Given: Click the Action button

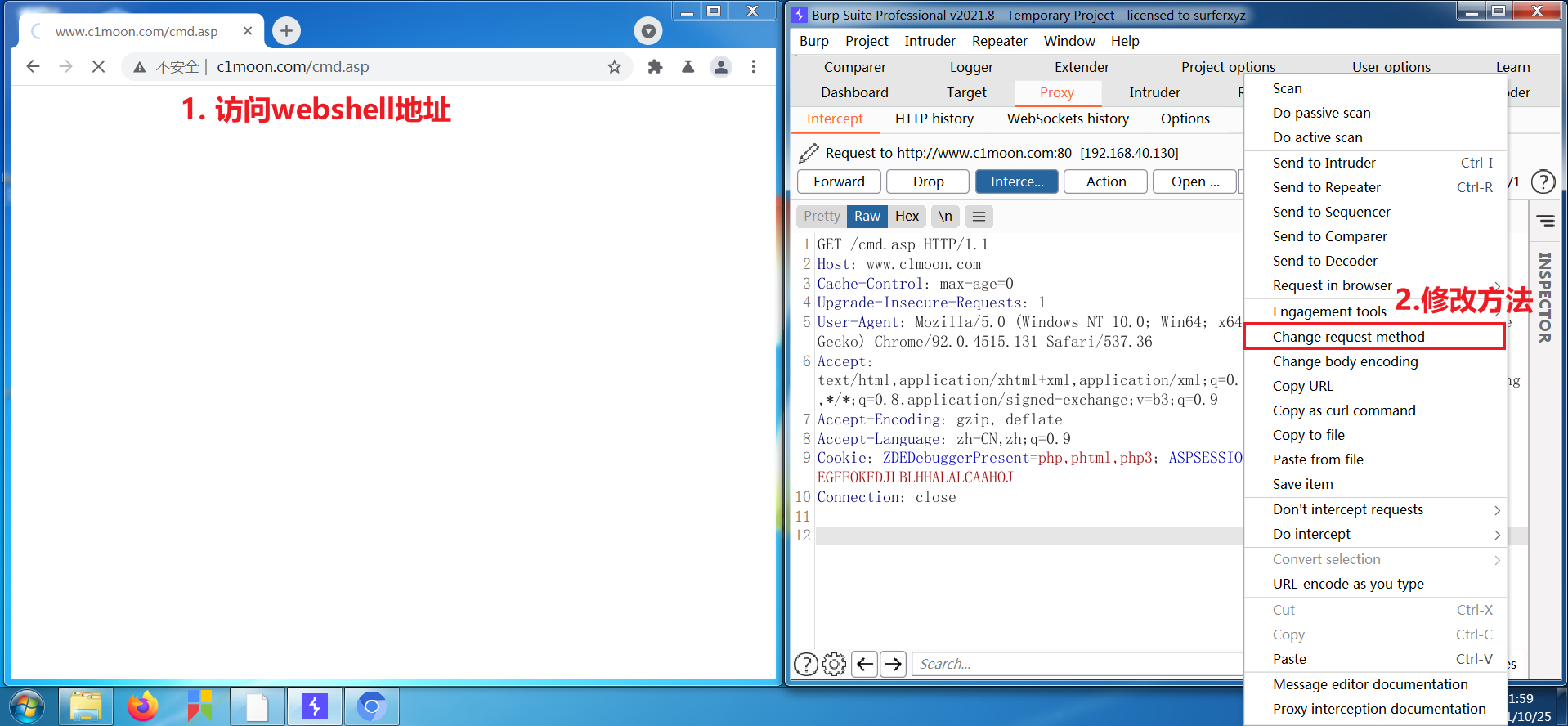Looking at the screenshot, I should pos(1106,181).
